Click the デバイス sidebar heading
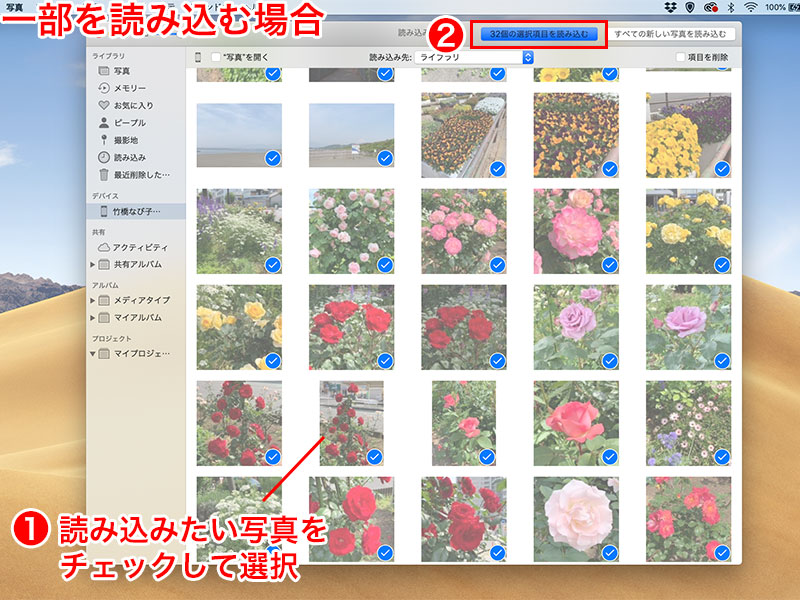This screenshot has width=800, height=600. (105, 196)
